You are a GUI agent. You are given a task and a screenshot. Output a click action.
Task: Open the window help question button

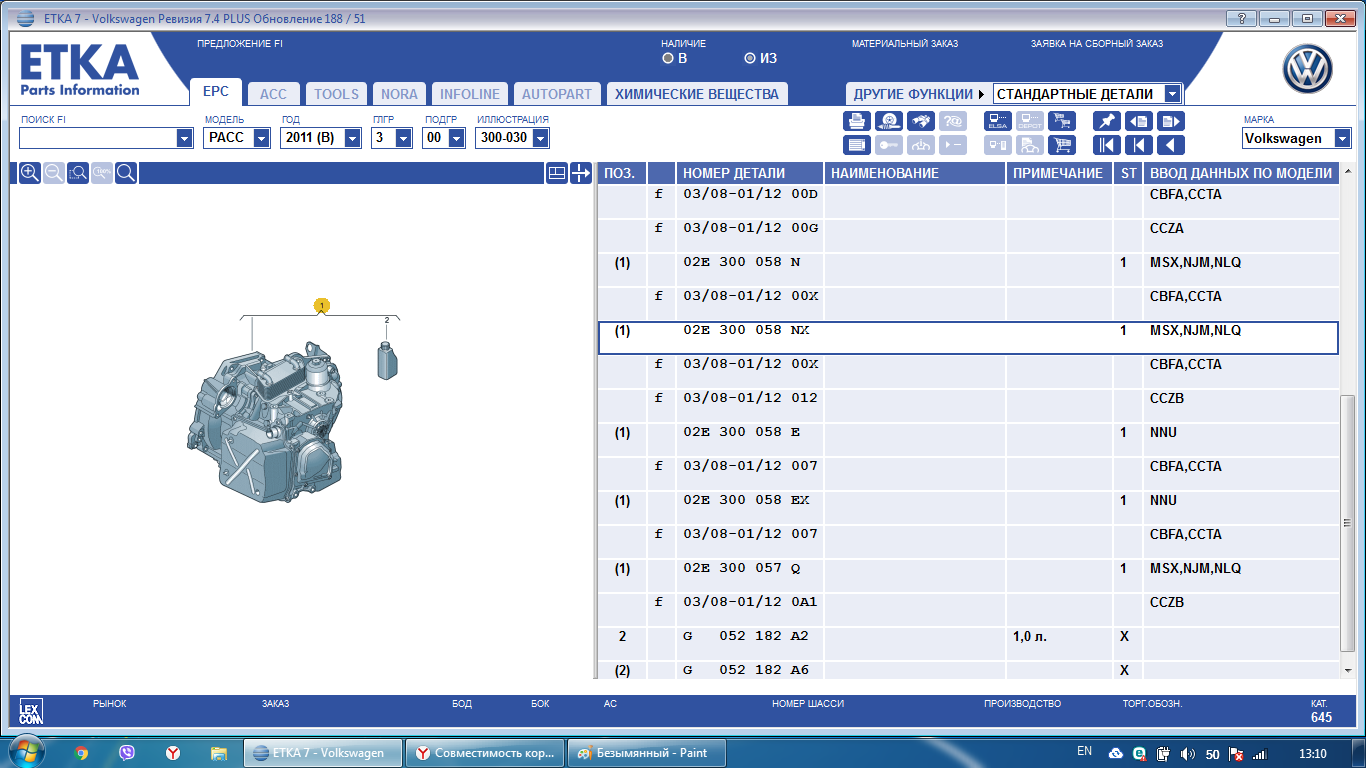(x=1241, y=18)
